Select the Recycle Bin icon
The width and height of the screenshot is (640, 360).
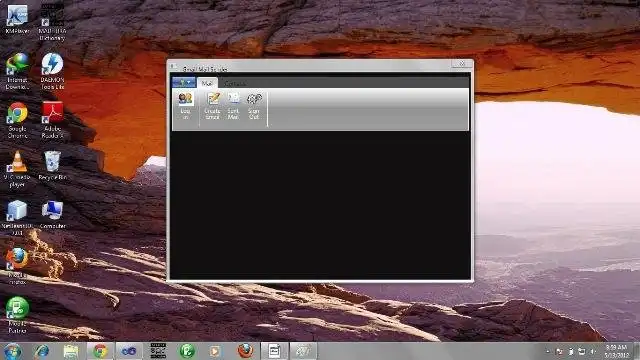(x=52, y=166)
